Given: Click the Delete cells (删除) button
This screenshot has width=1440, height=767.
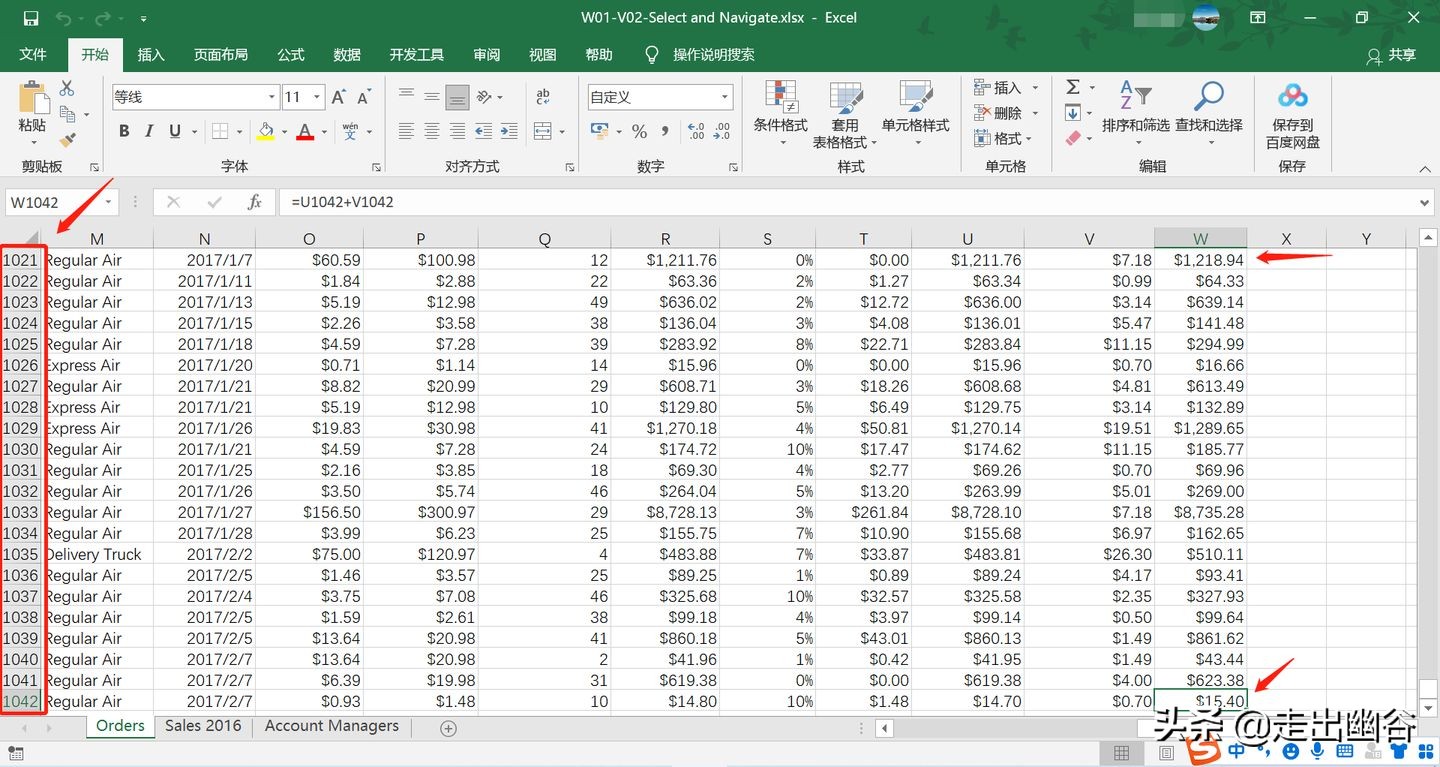Looking at the screenshot, I should (x=1006, y=113).
